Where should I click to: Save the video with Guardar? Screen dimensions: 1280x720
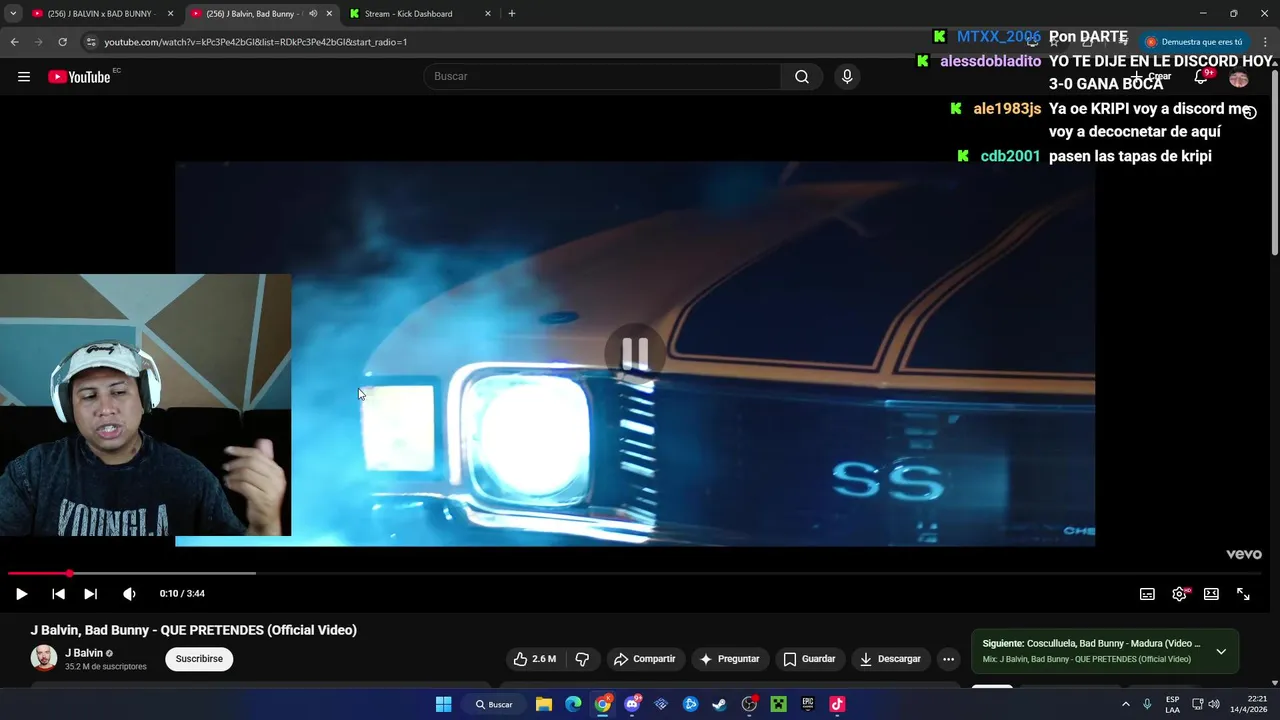click(x=809, y=659)
